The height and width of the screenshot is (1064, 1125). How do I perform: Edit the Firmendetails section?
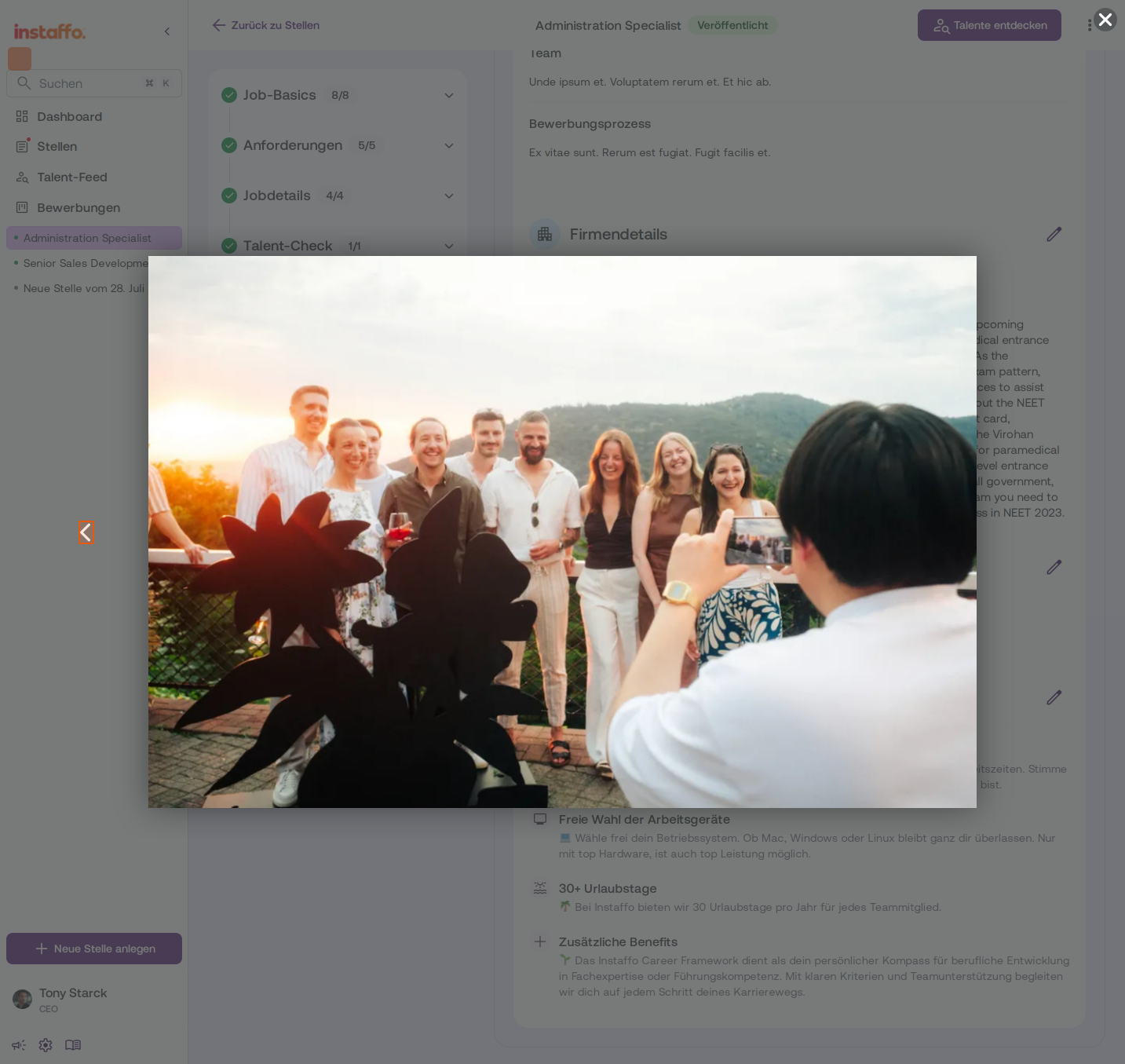pyautogui.click(x=1054, y=234)
